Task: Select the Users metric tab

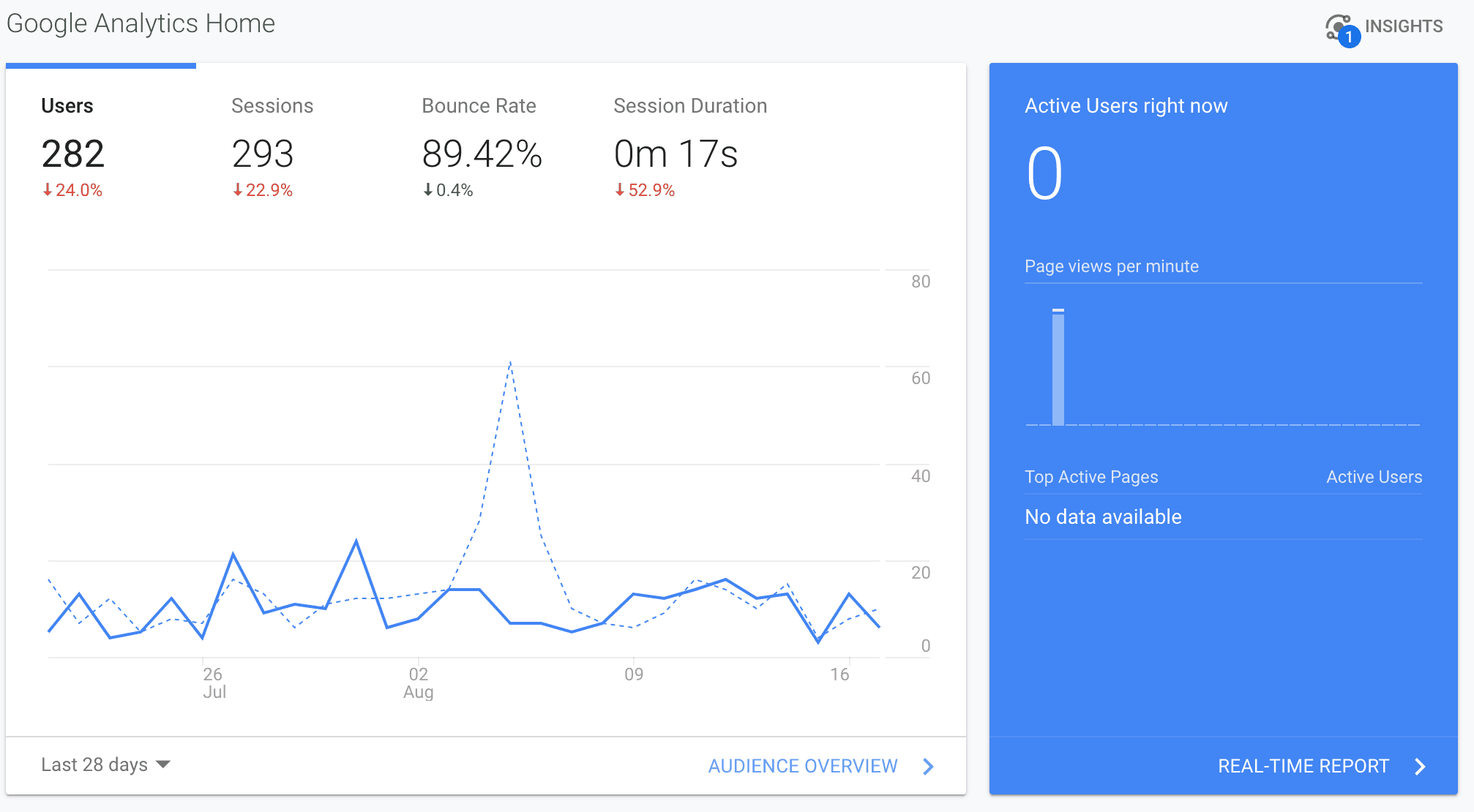Action: tap(101, 146)
